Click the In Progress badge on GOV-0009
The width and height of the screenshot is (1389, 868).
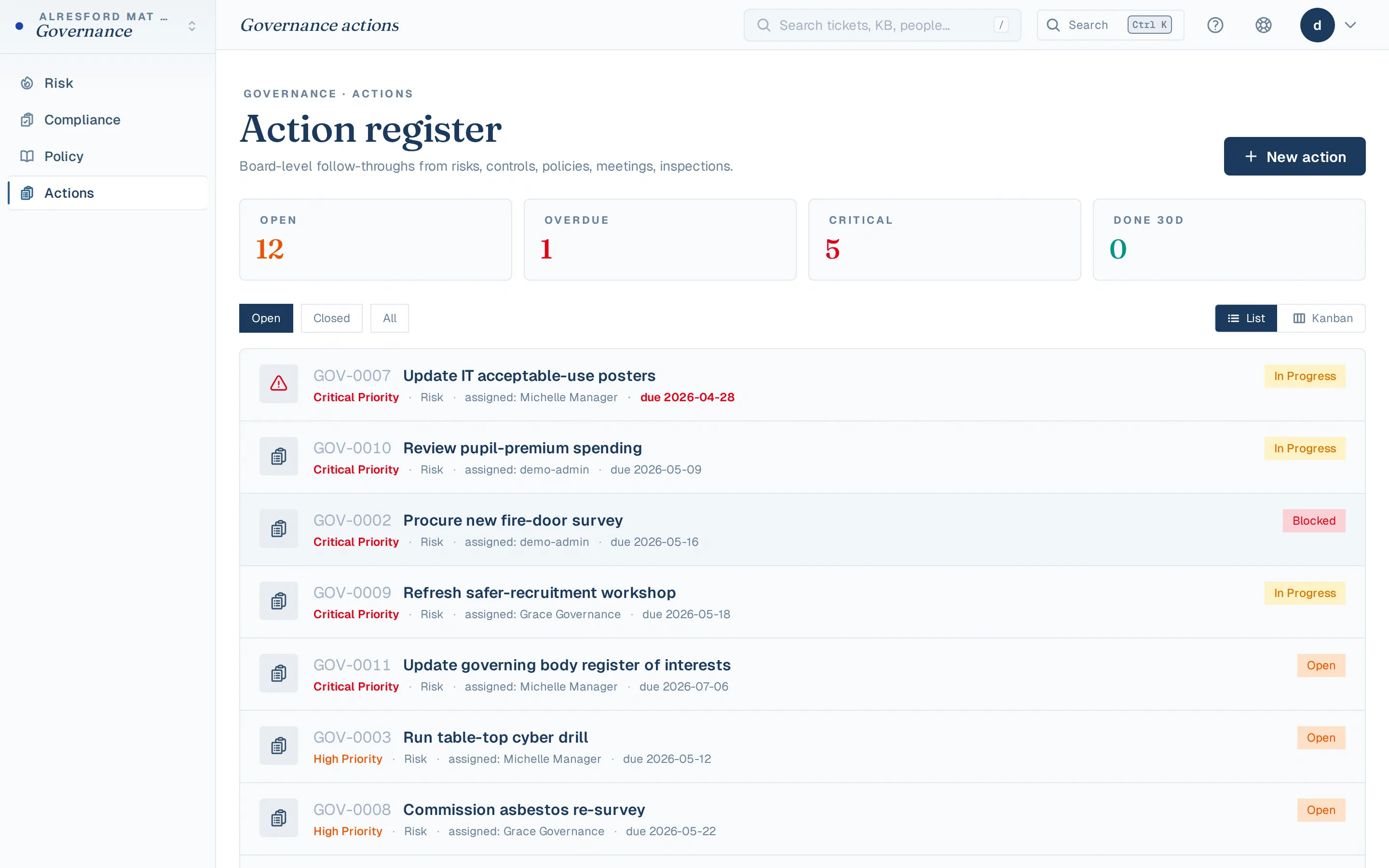(1305, 593)
